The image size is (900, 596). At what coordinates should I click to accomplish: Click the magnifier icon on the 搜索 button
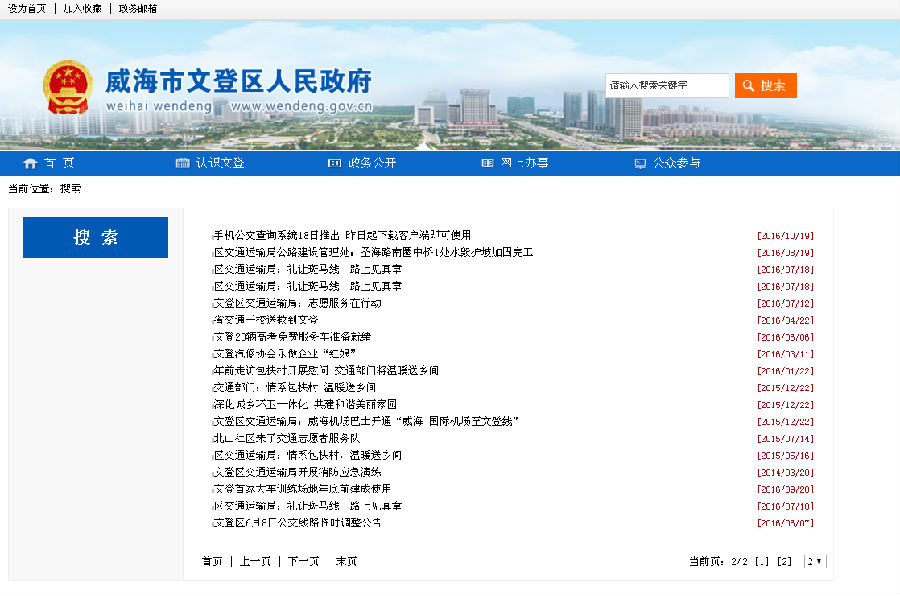(746, 85)
